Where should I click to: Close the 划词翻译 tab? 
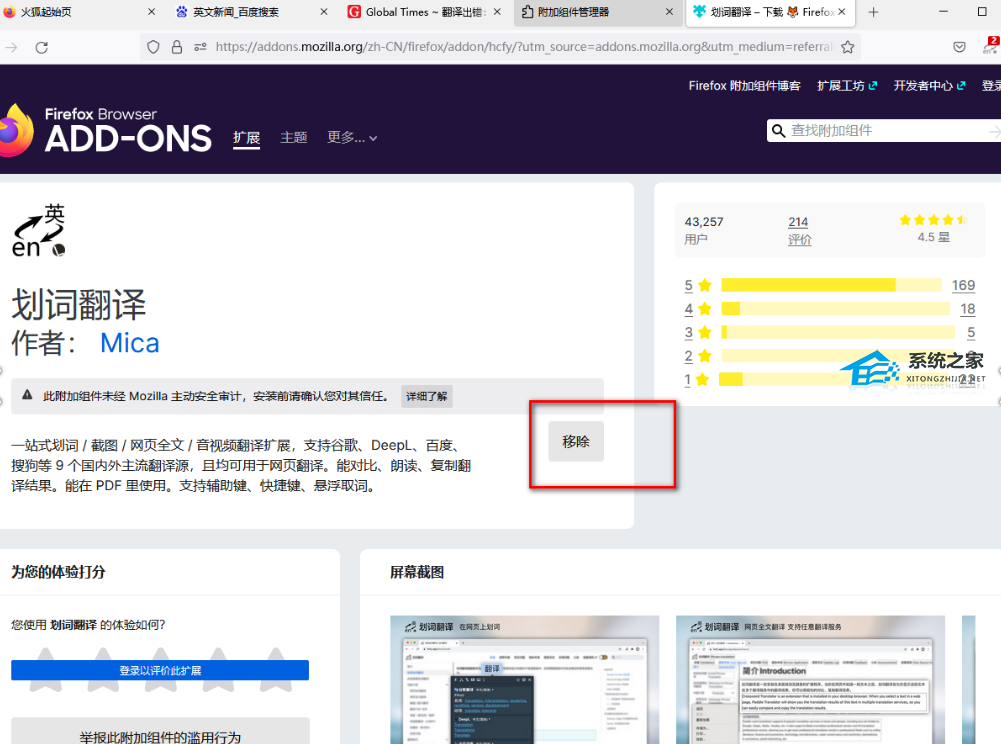(841, 11)
